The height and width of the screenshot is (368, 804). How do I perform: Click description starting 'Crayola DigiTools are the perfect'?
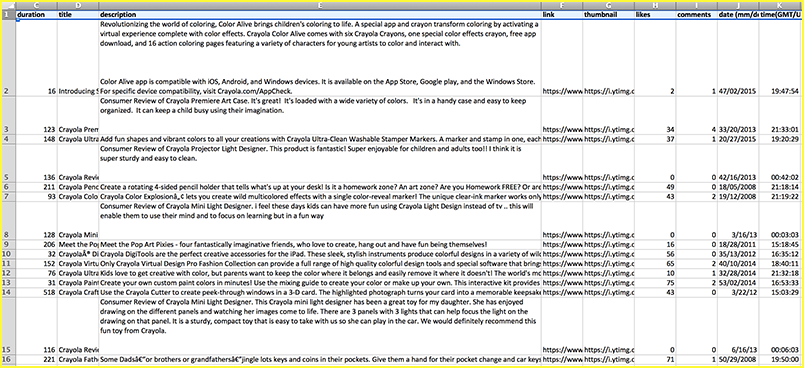point(320,254)
